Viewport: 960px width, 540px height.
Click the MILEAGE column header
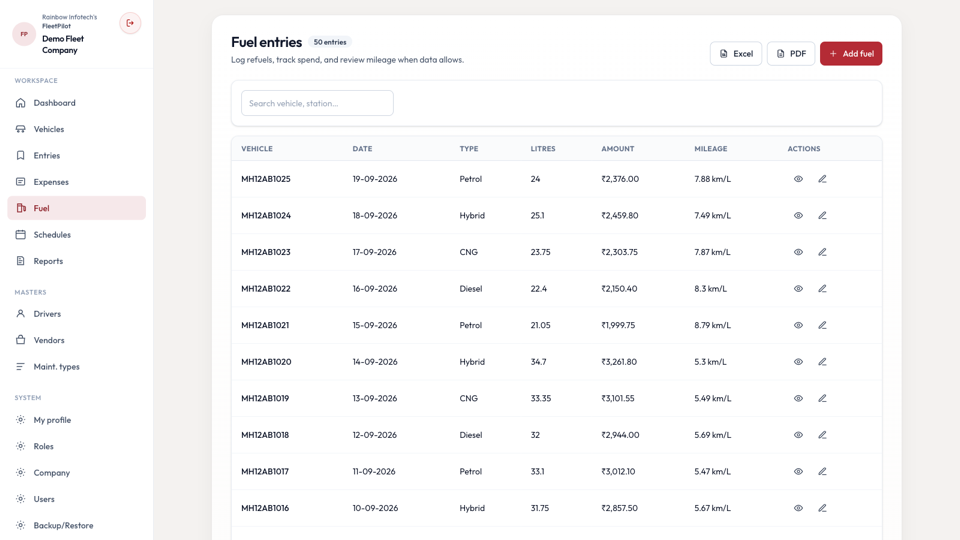(x=711, y=149)
